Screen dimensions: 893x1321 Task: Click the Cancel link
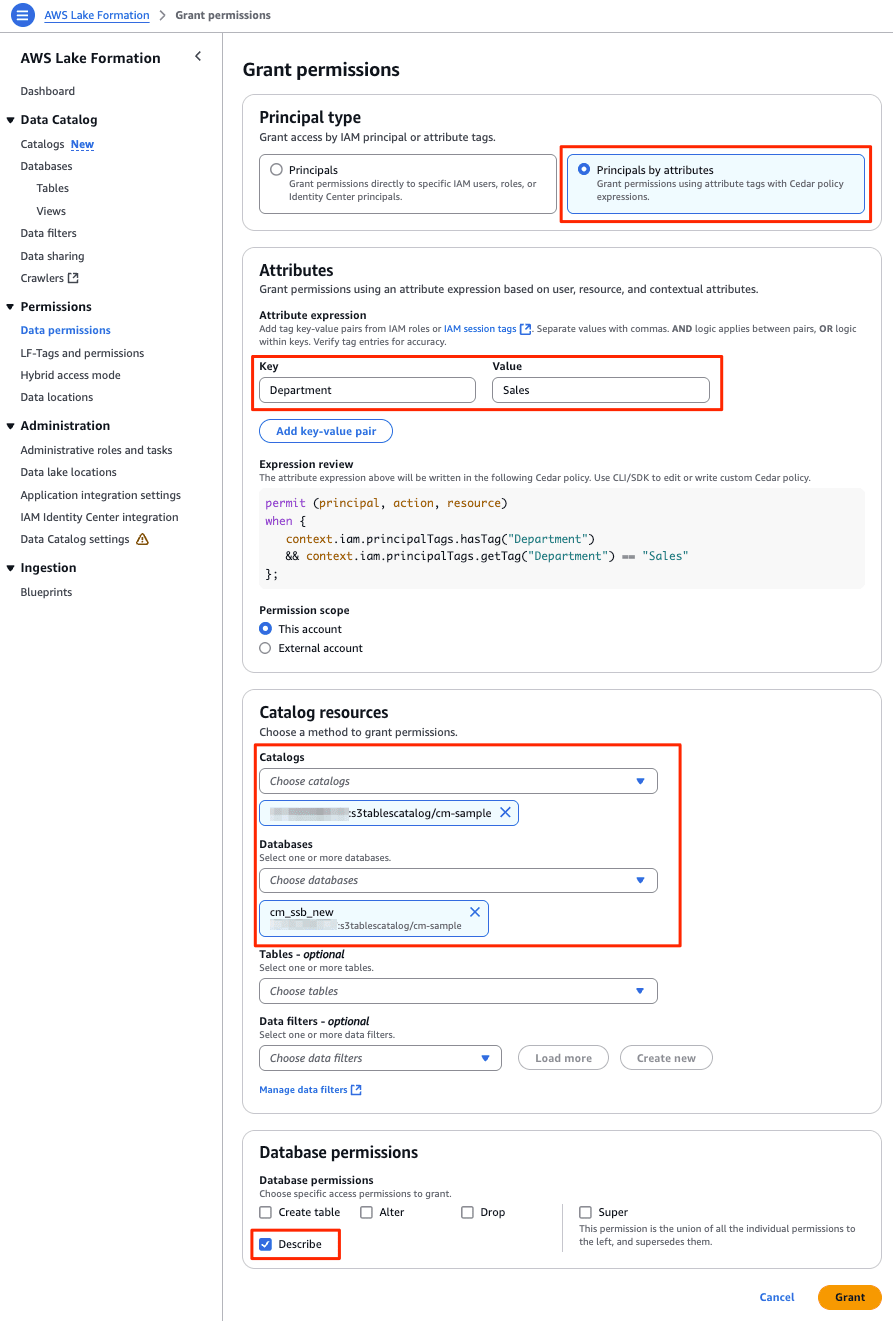point(777,1297)
